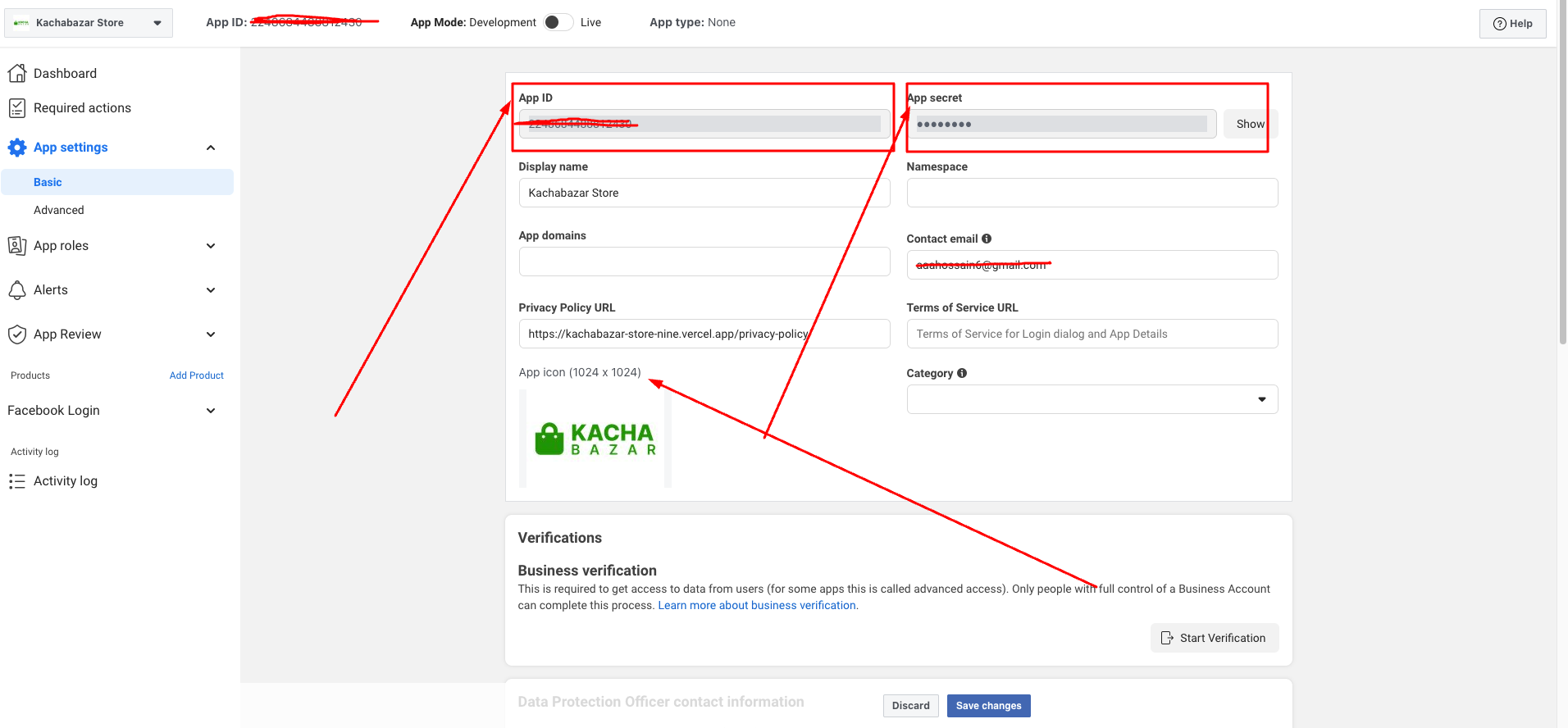This screenshot has width=1568, height=728.
Task: Click the Add Product link
Action: point(197,375)
